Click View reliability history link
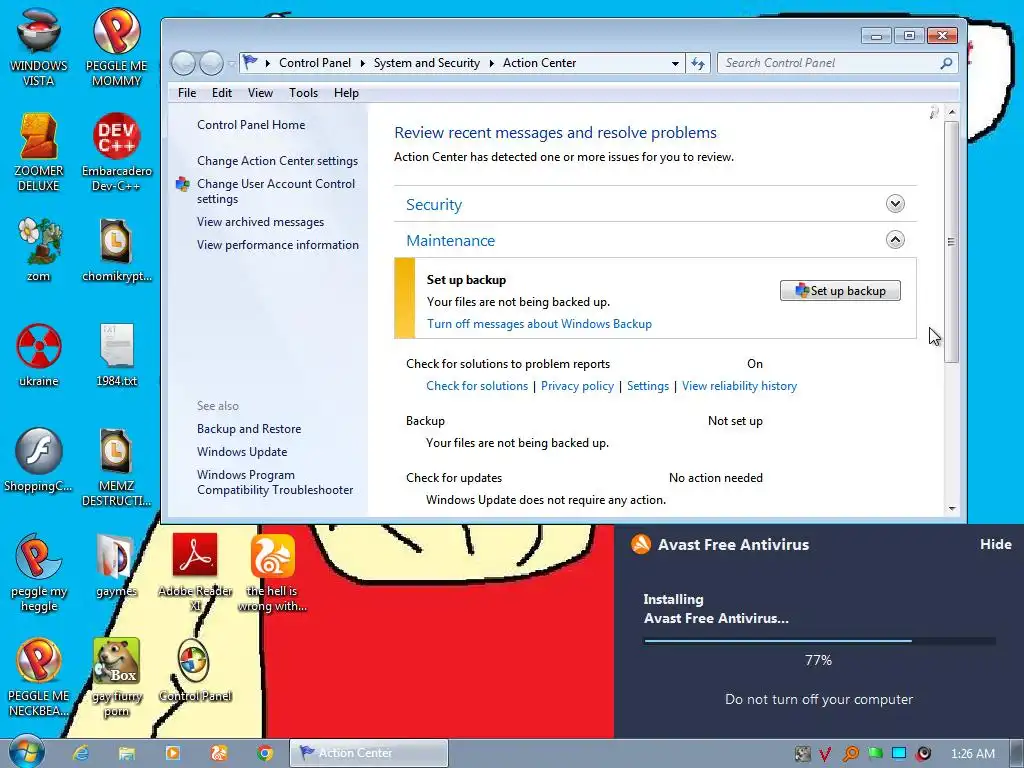Image resolution: width=1024 pixels, height=768 pixels. pyautogui.click(x=739, y=386)
